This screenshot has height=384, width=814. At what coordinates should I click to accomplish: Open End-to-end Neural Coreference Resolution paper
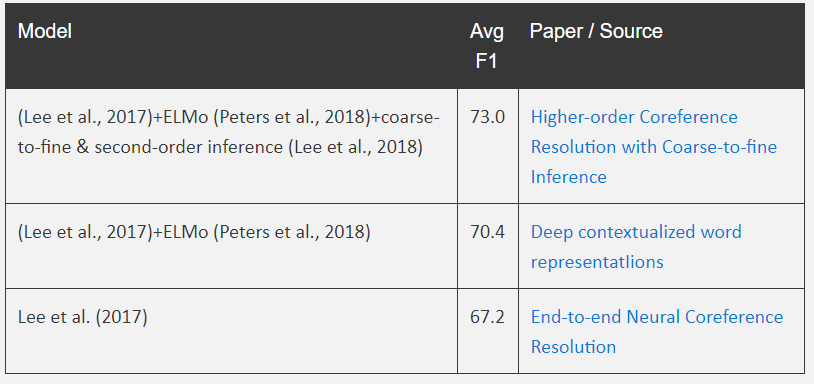click(x=657, y=331)
